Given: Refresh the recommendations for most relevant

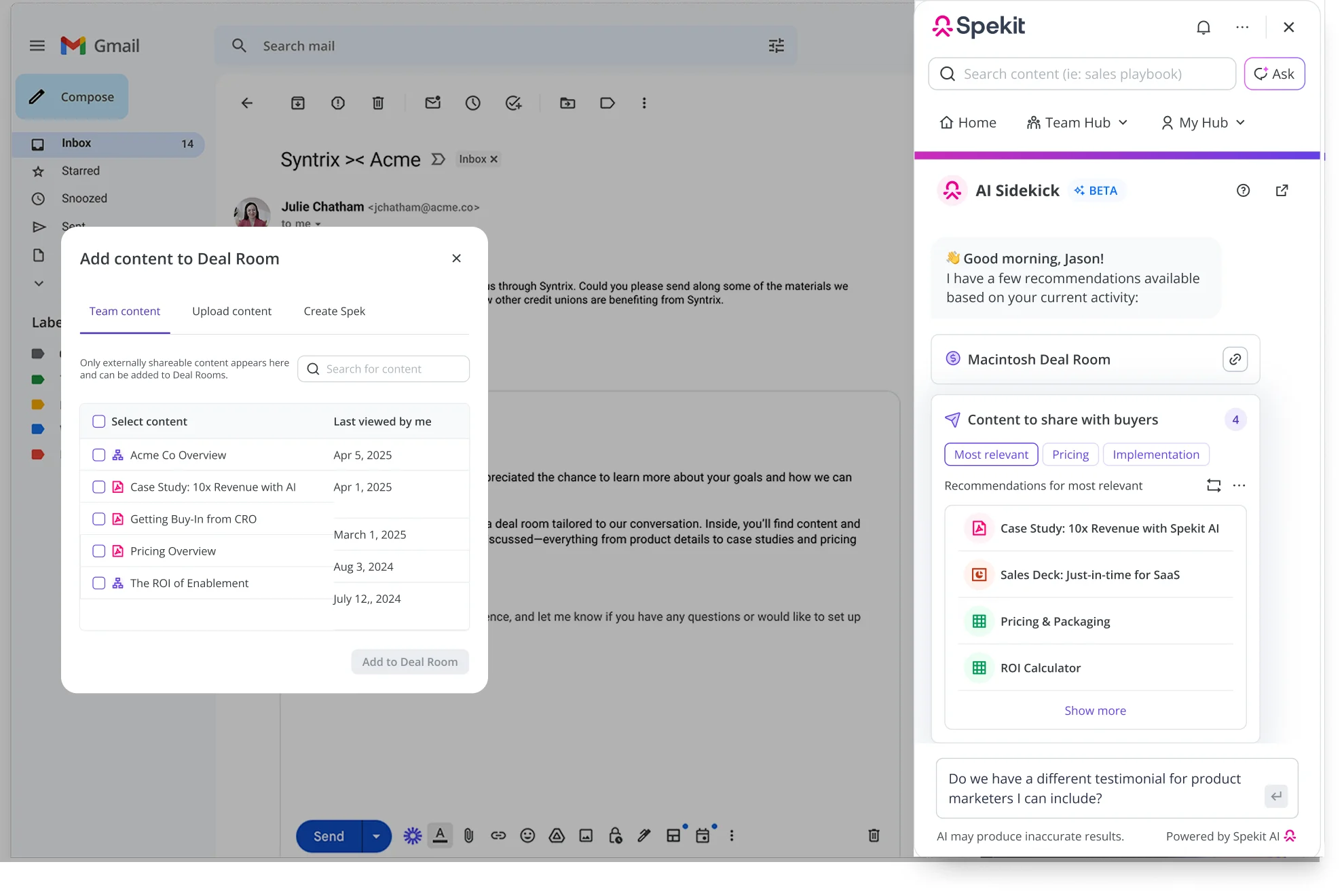Looking at the screenshot, I should click(x=1214, y=485).
